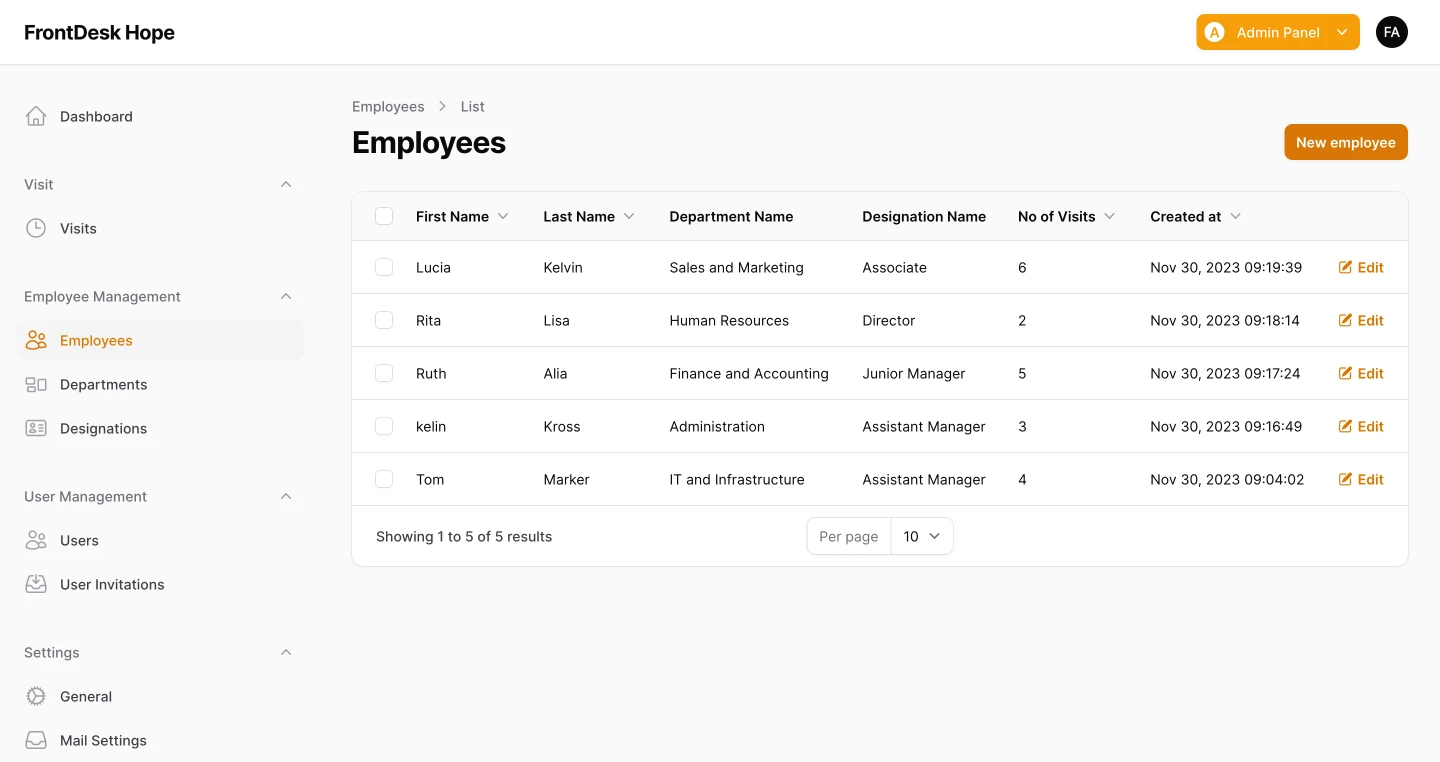Sort by First Name column

pos(462,216)
